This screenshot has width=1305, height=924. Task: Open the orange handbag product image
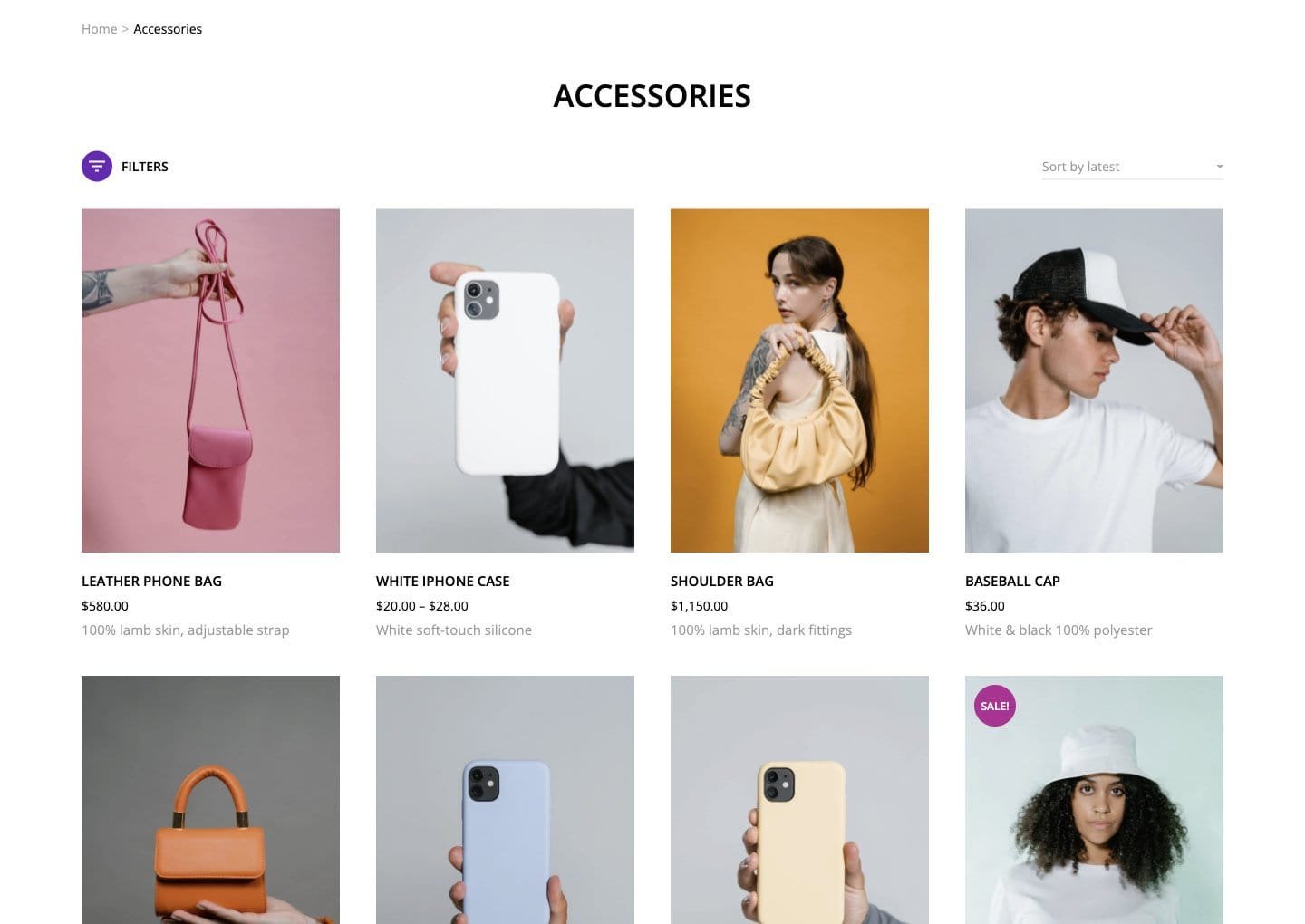coord(210,800)
